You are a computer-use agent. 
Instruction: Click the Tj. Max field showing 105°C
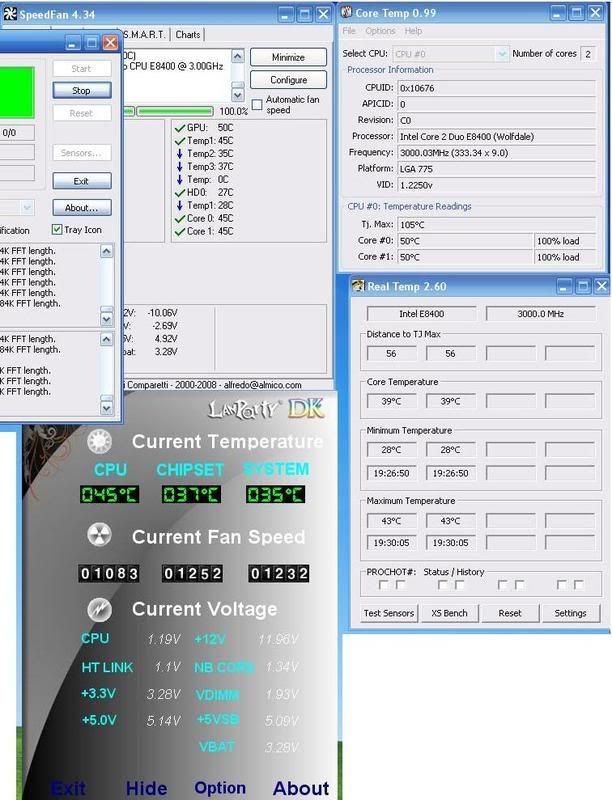(x=496, y=224)
